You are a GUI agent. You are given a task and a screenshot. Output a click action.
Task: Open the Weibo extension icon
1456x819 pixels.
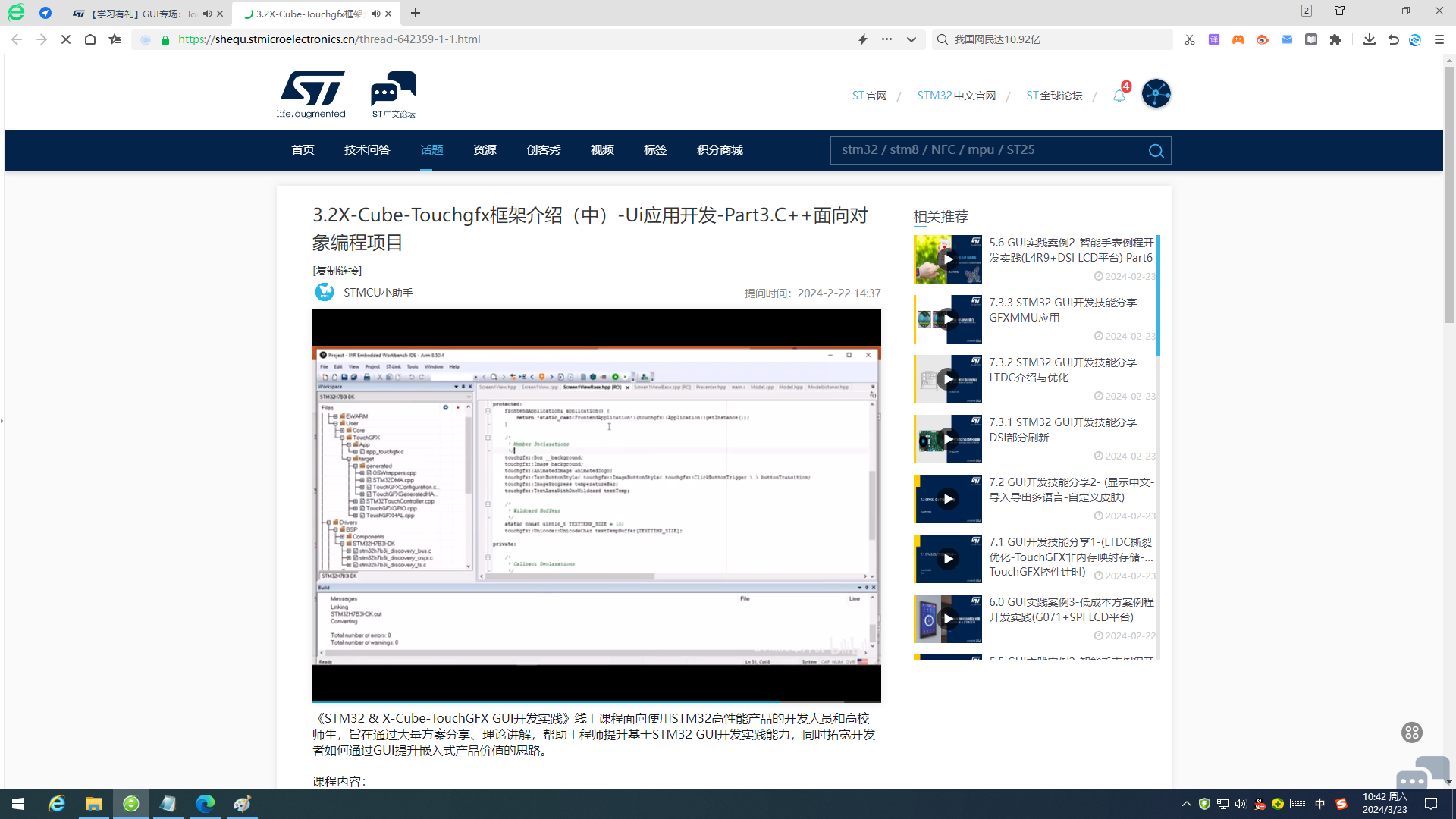pos(1263,39)
